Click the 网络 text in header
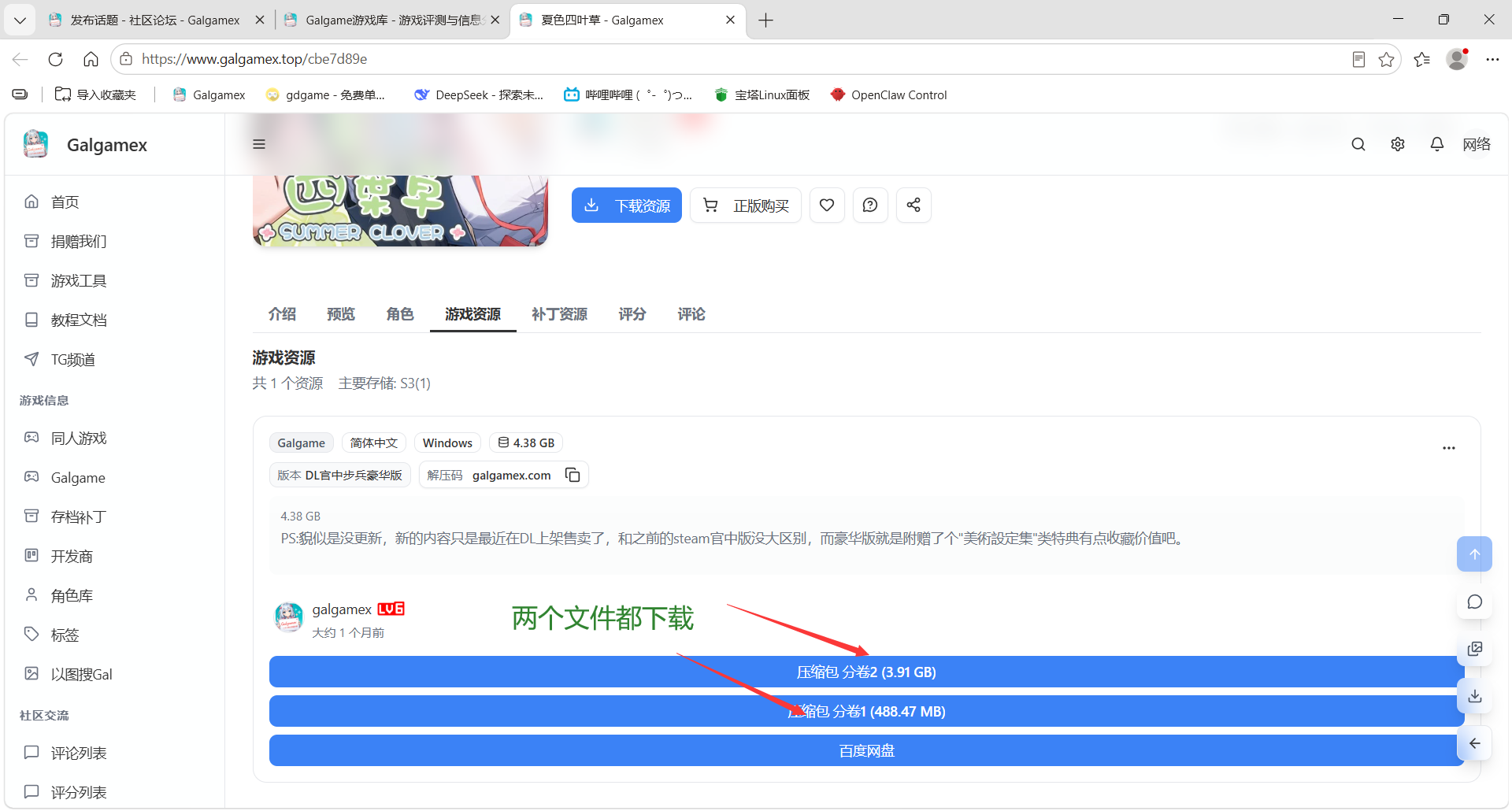 coord(1477,144)
